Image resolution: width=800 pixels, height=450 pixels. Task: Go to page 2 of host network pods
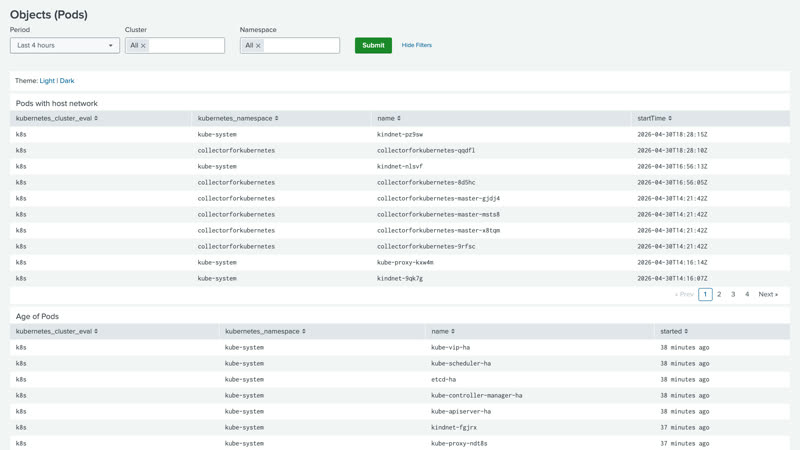tap(719, 294)
